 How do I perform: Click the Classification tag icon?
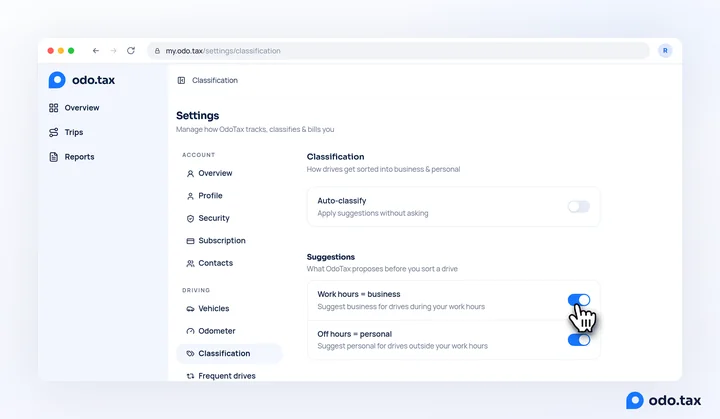click(190, 353)
